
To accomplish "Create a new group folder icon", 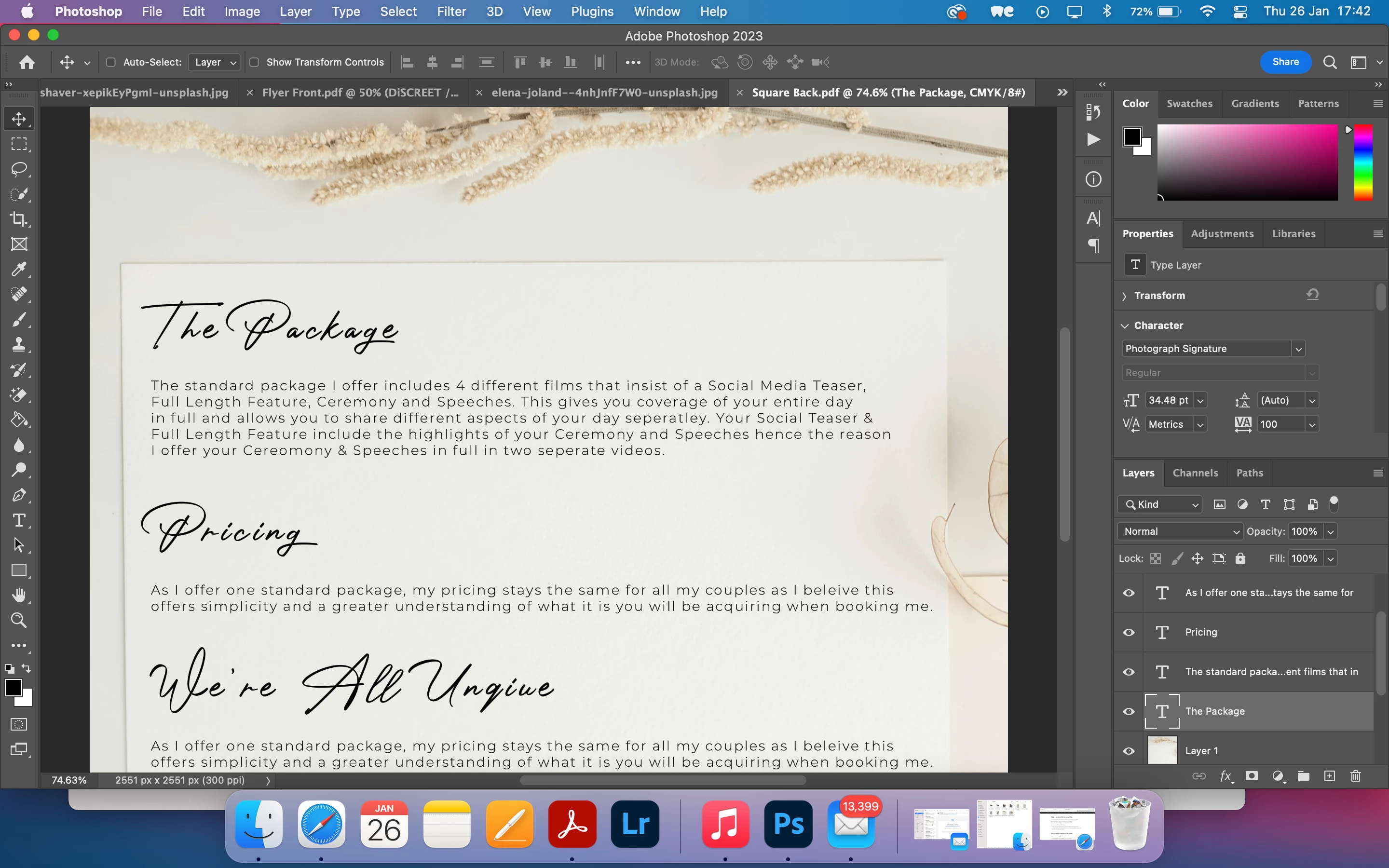I will click(x=1303, y=776).
